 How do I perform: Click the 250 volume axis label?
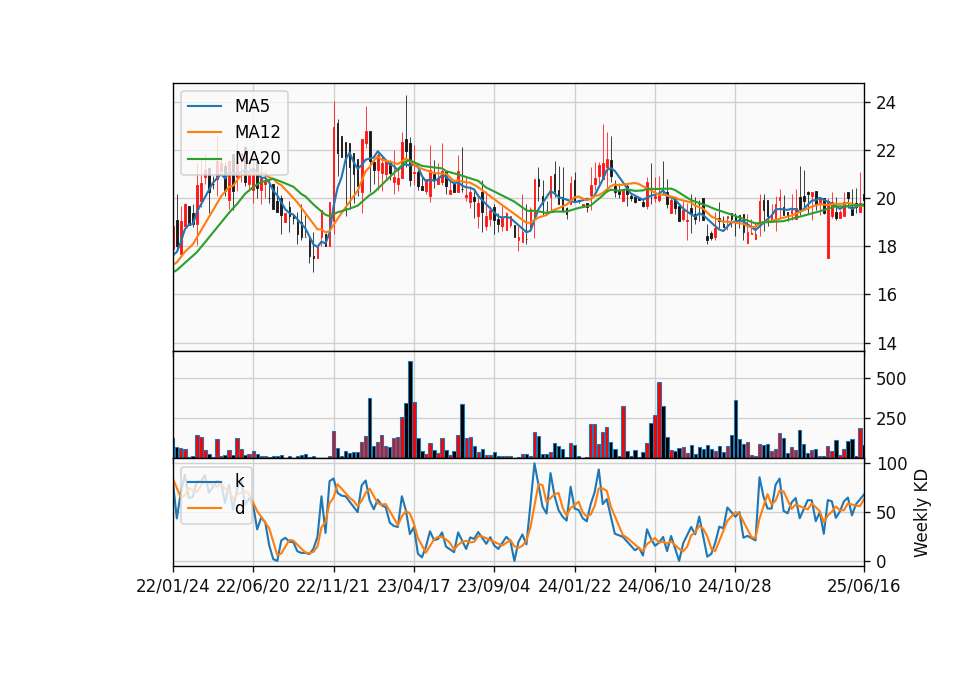891,419
